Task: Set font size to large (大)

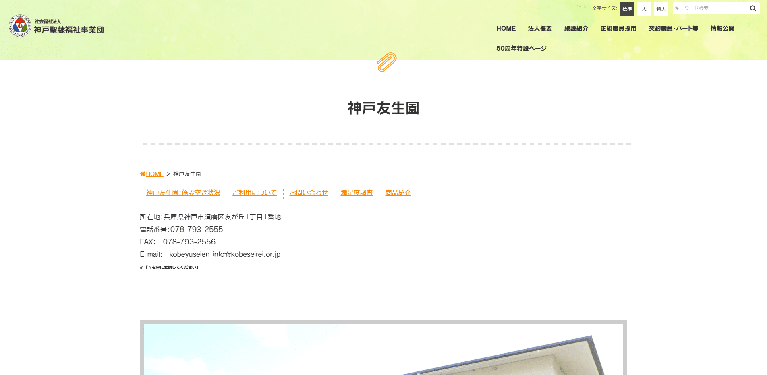Action: coord(644,9)
